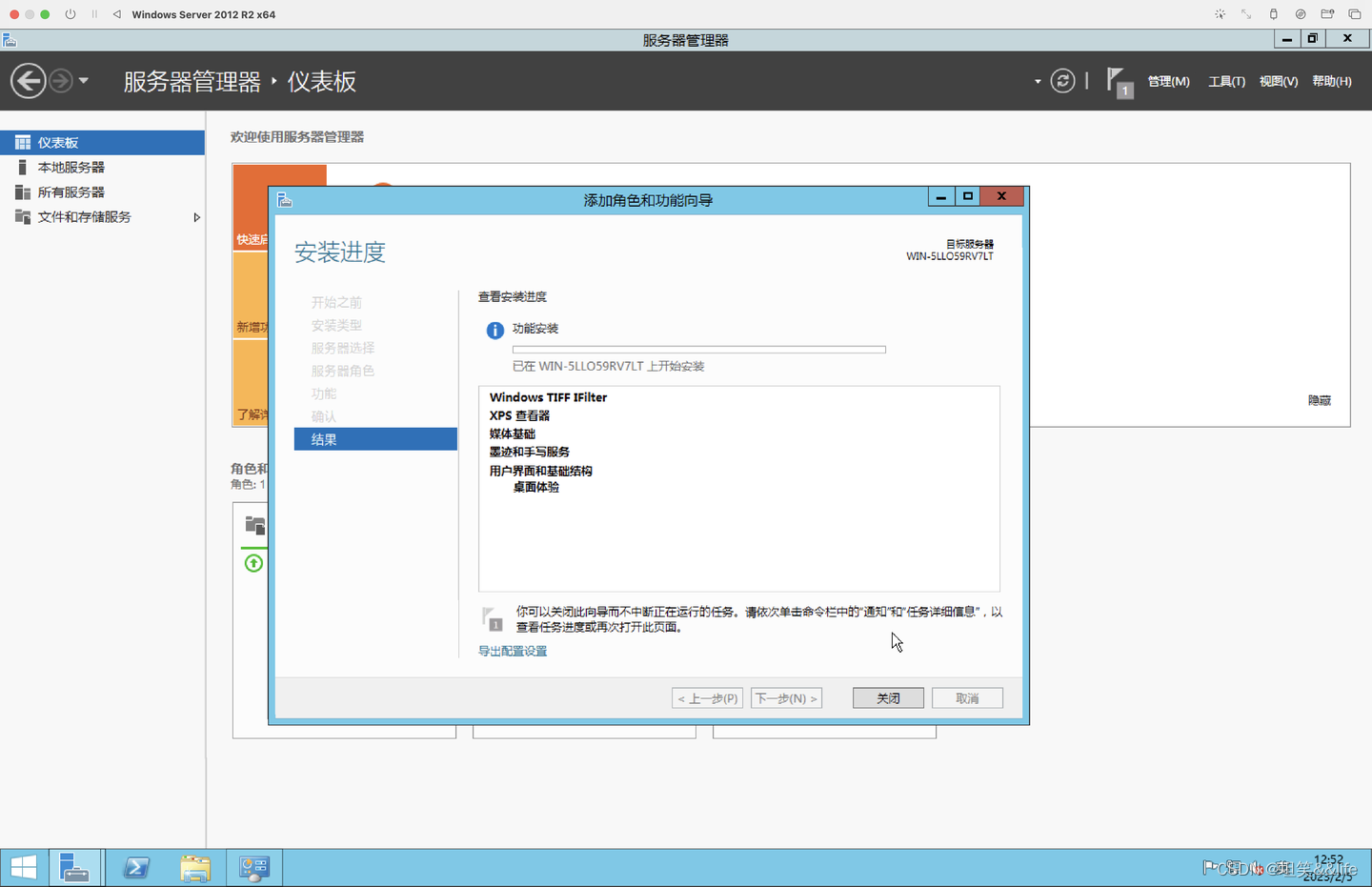Click the flag icon beside the wizard notice
Screen dimensions: 1372x887
click(x=493, y=619)
